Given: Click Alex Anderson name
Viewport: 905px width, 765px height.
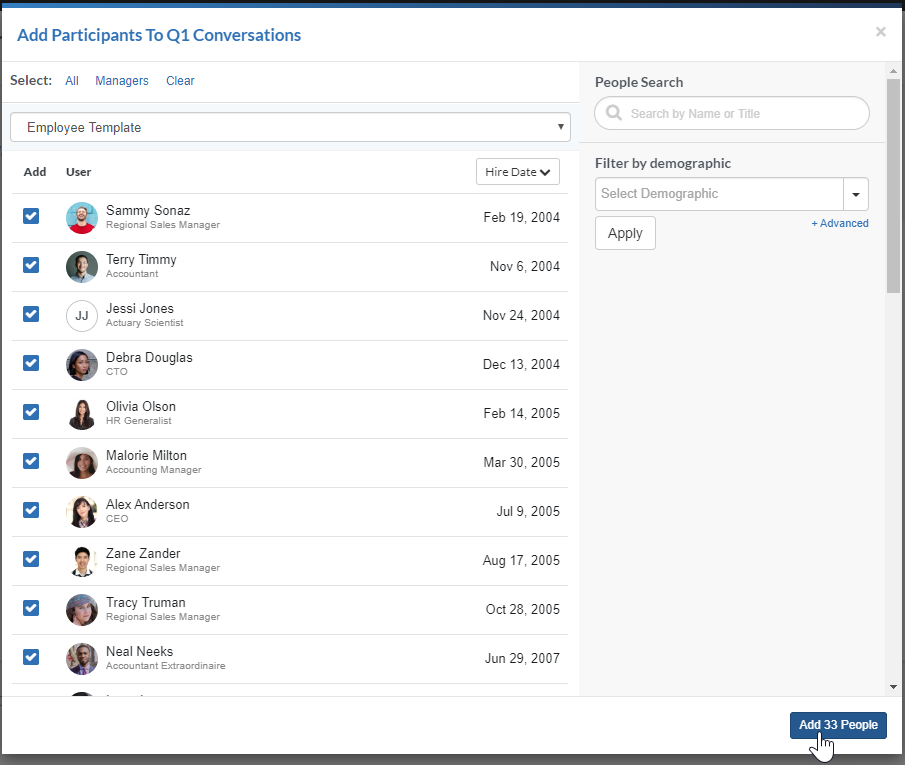Looking at the screenshot, I should [x=148, y=505].
